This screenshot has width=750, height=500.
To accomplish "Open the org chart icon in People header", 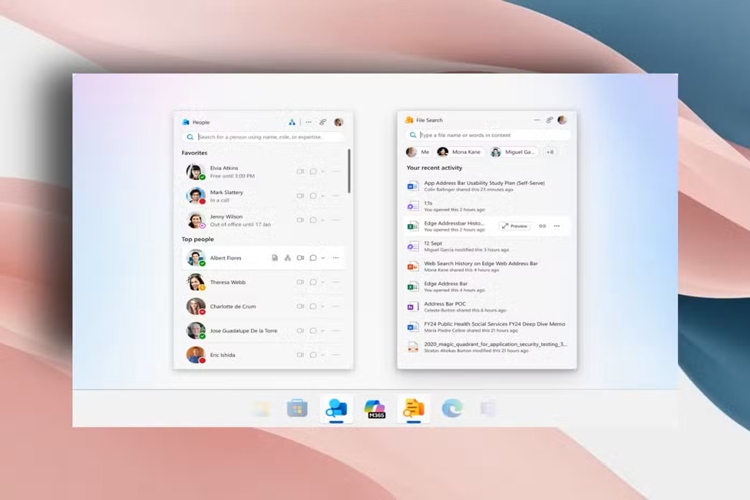I will click(x=292, y=122).
